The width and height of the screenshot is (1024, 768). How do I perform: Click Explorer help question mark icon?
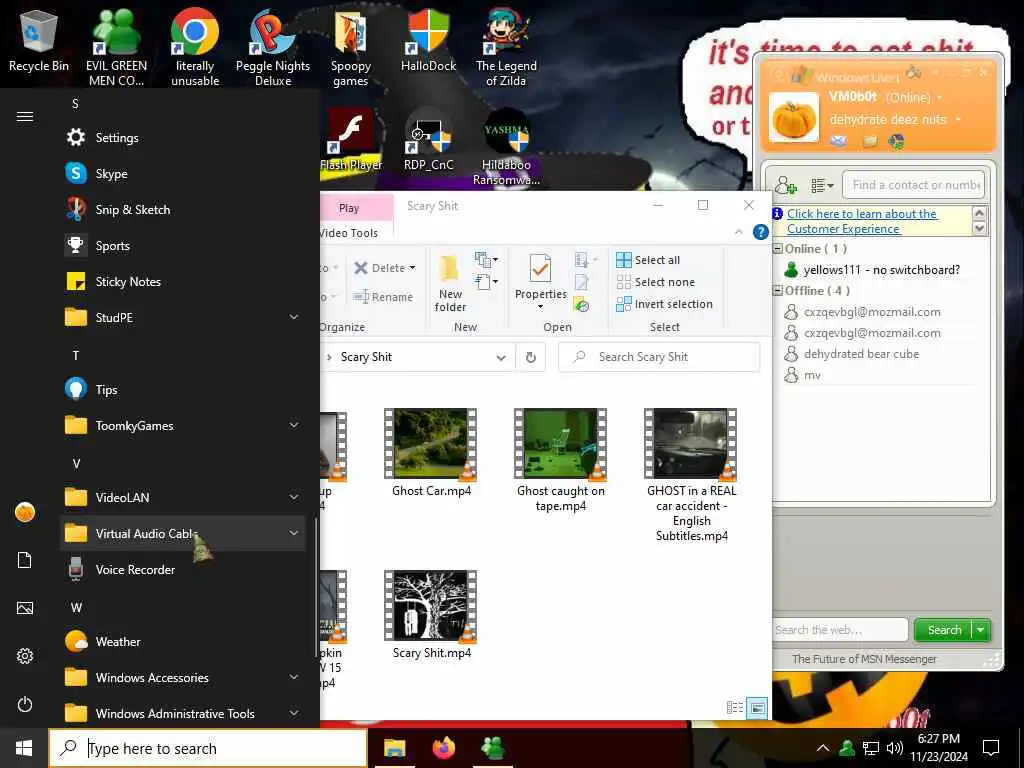click(x=760, y=232)
